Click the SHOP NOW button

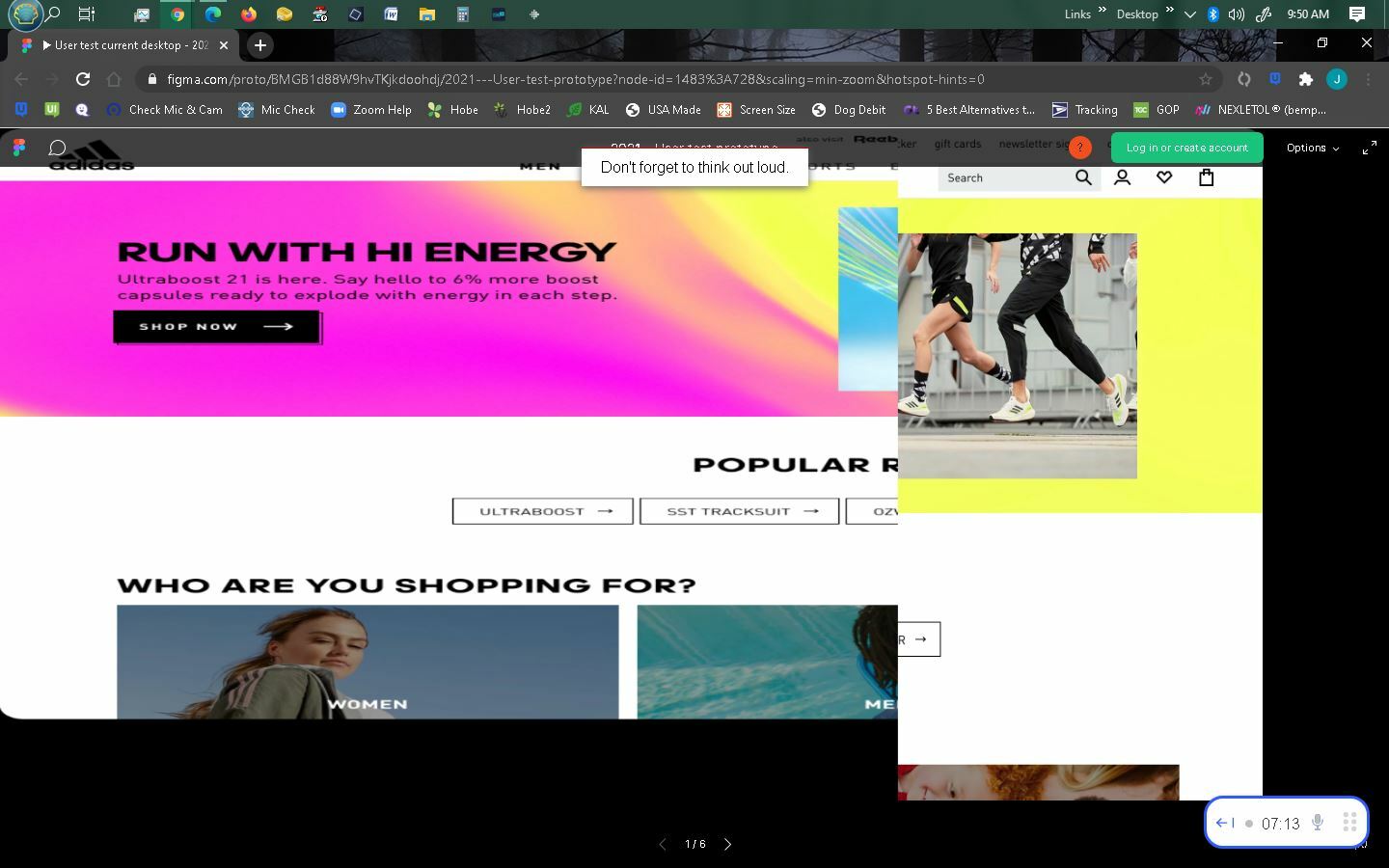tap(217, 326)
